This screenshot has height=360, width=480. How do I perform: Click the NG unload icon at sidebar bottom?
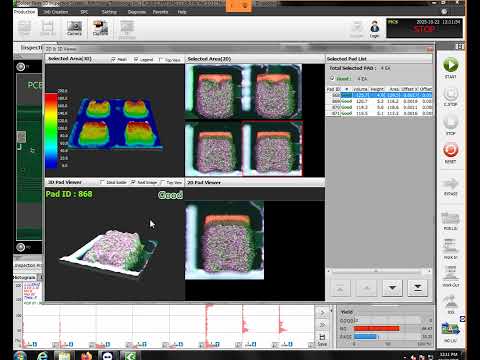point(450,329)
